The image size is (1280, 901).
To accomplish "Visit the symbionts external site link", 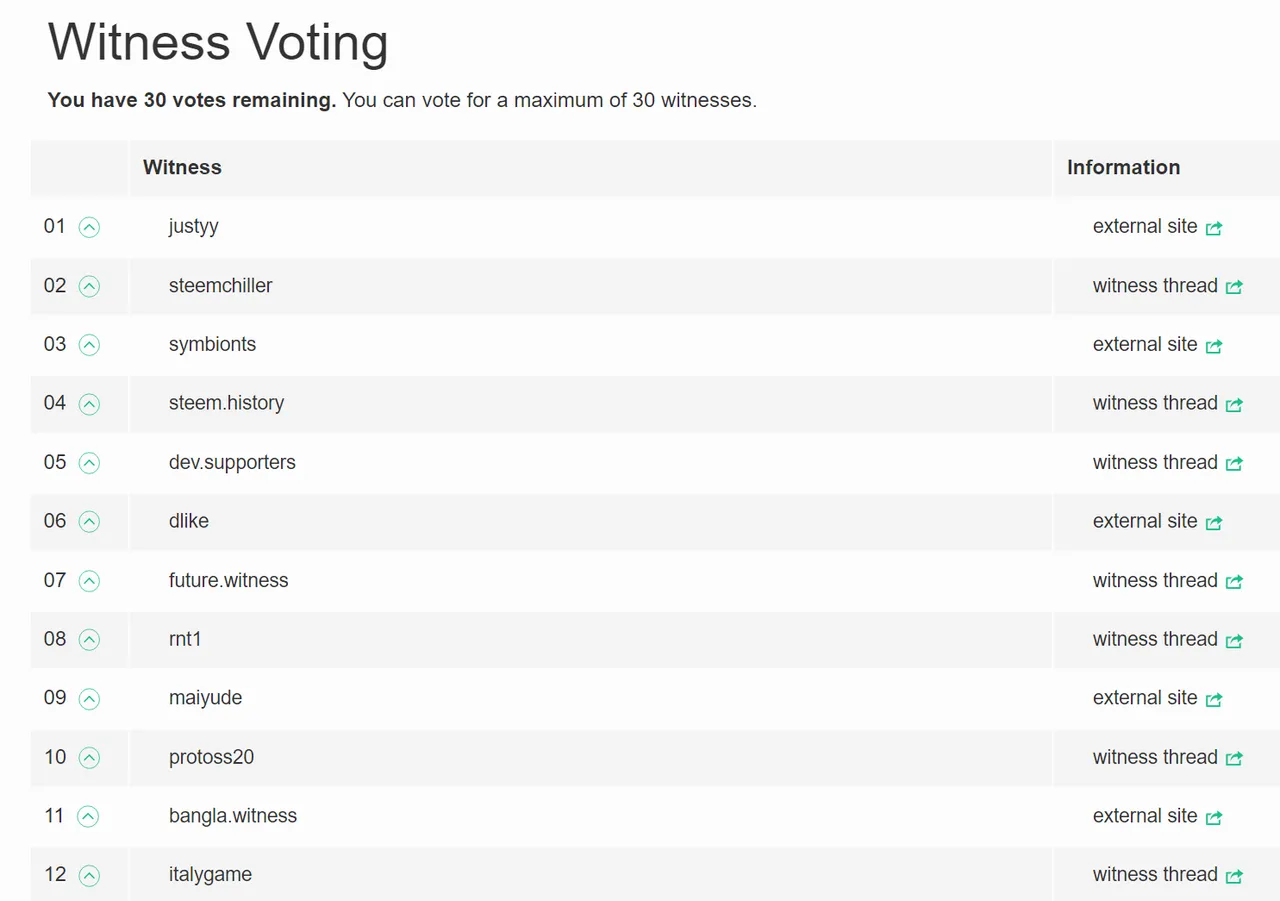I will click(x=1145, y=344).
